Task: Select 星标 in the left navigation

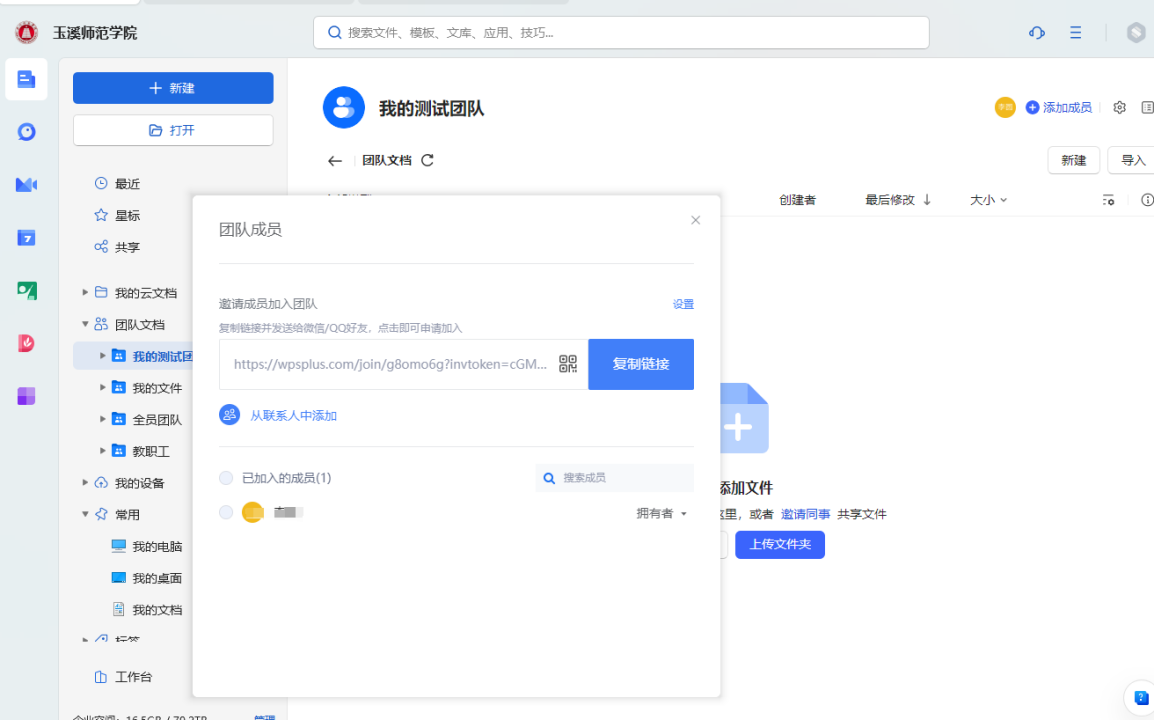Action: (x=127, y=216)
